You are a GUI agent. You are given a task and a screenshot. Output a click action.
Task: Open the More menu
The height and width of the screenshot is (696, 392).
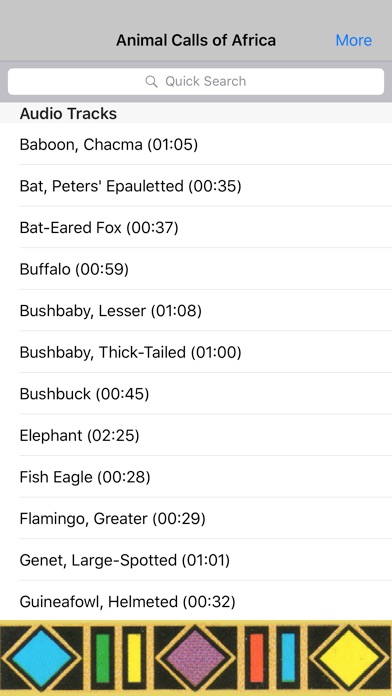click(x=354, y=40)
